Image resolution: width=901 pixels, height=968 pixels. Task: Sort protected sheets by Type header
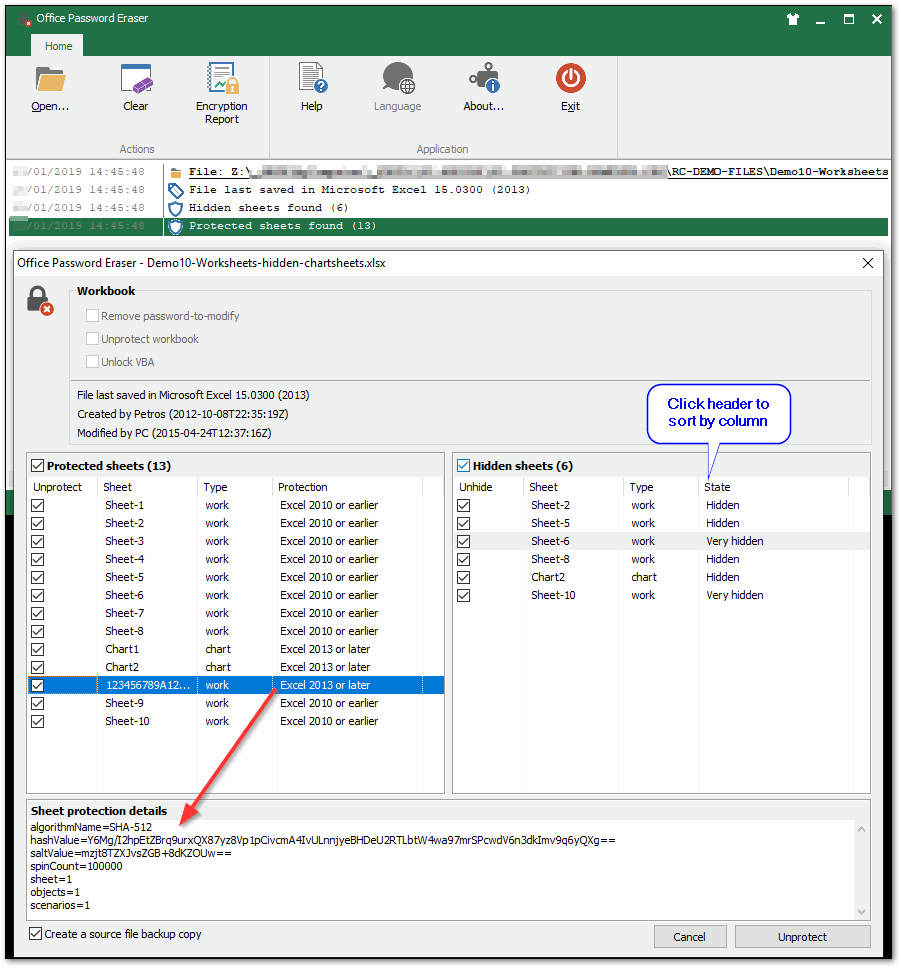tap(235, 487)
